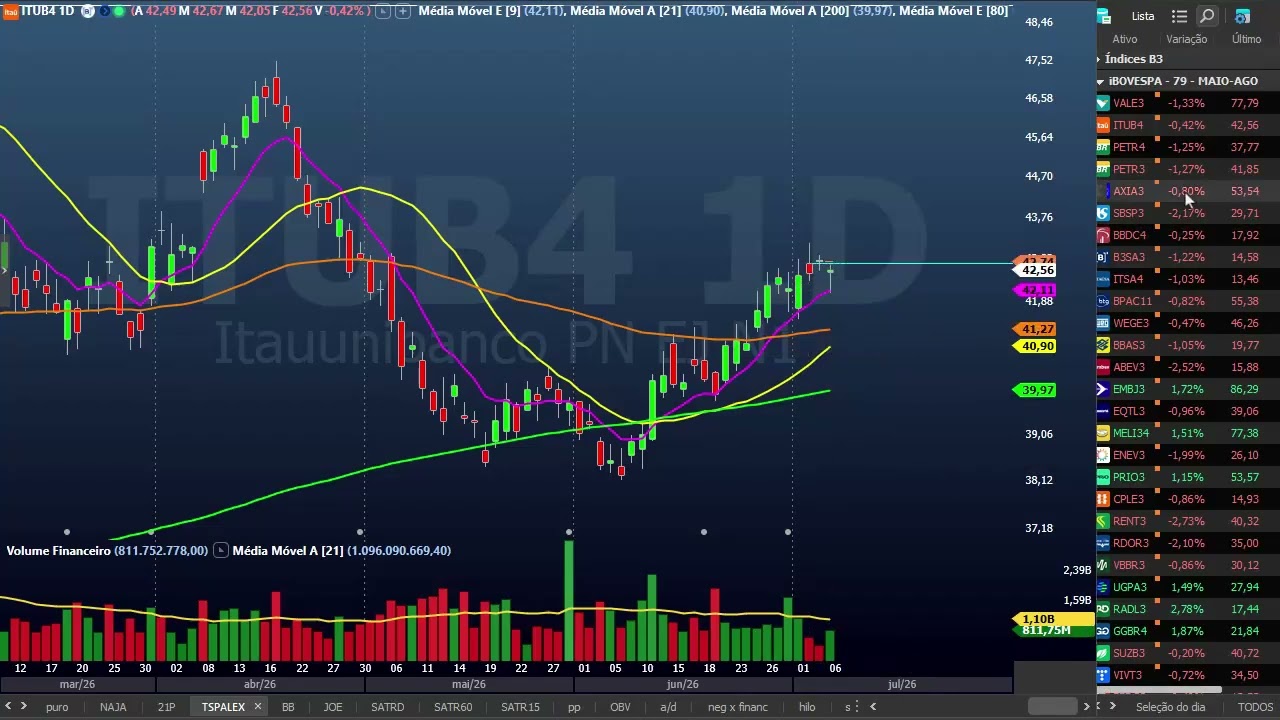The height and width of the screenshot is (720, 1280).
Task: Select the RADL3 row in watchlist
Action: [x=1187, y=609]
